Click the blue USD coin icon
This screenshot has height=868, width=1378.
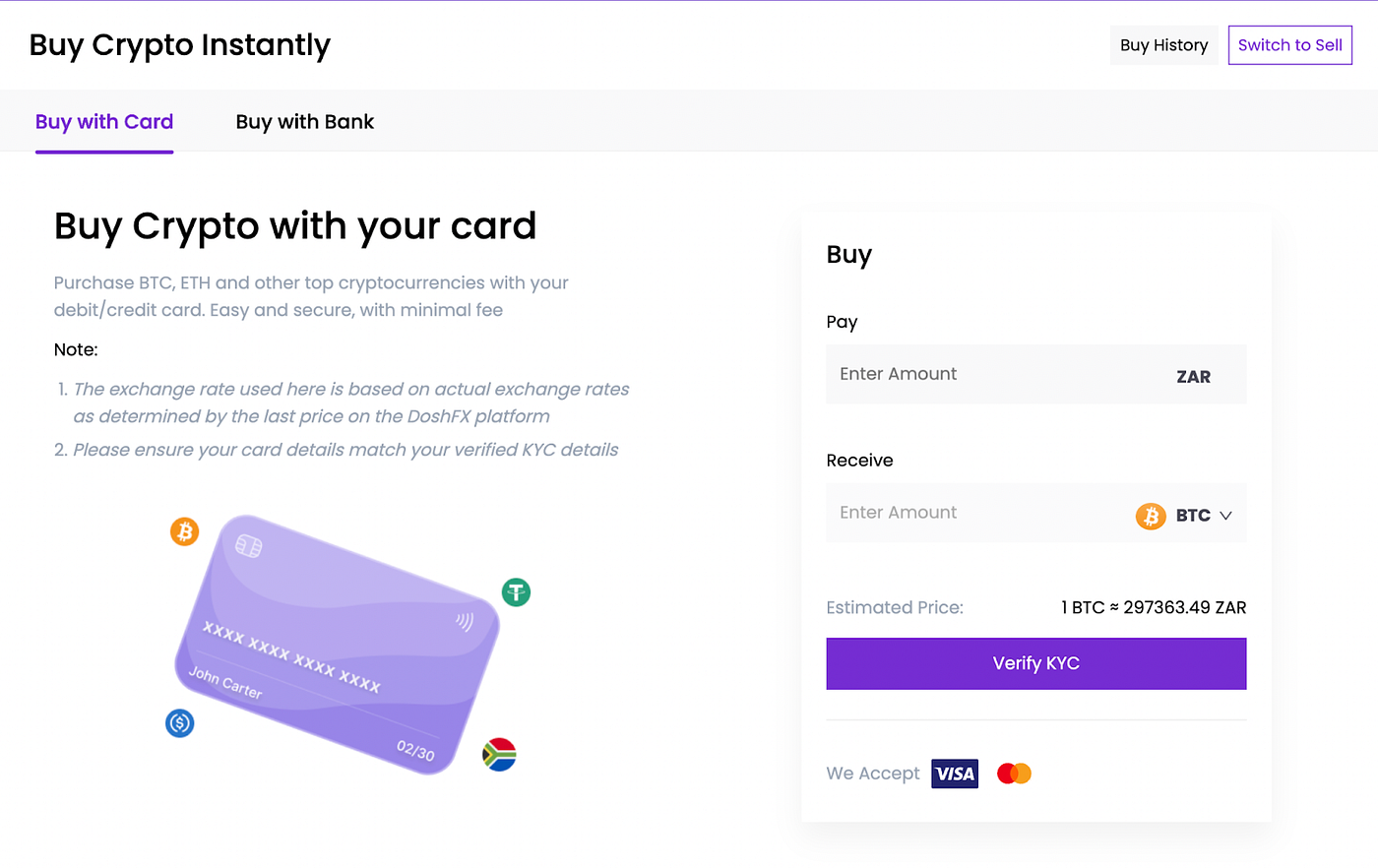tap(179, 723)
